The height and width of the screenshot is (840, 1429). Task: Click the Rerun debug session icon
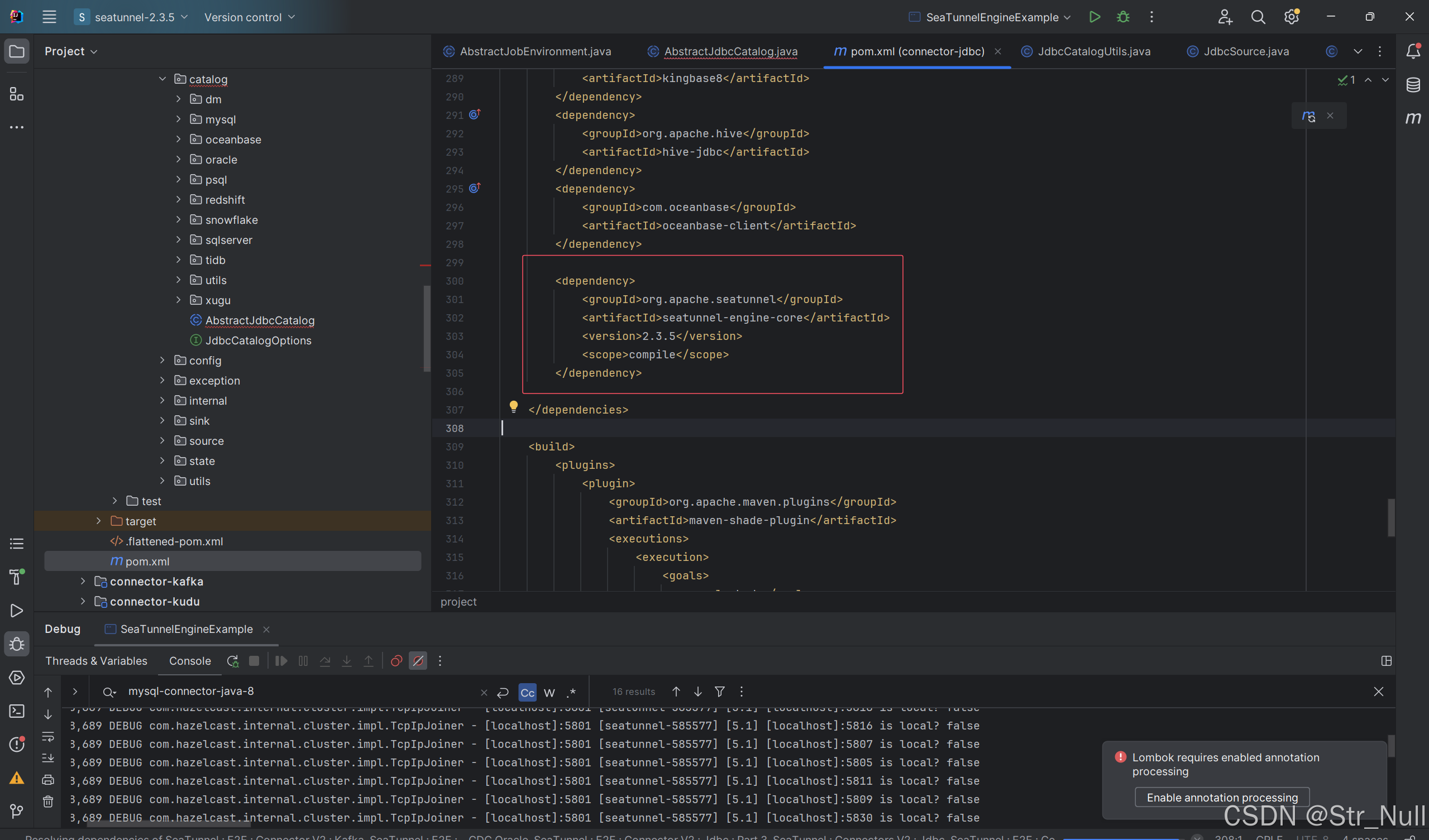tap(232, 661)
